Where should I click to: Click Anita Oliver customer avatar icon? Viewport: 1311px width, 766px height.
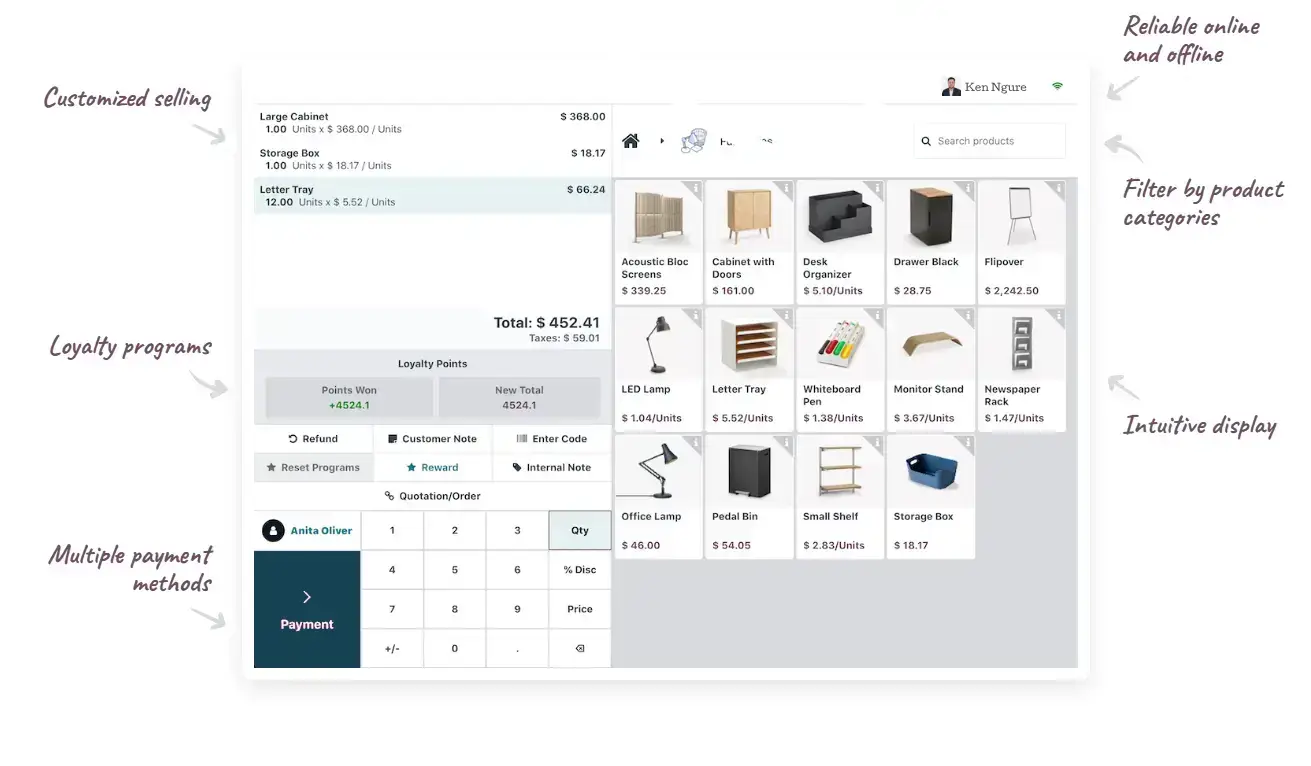coord(273,531)
